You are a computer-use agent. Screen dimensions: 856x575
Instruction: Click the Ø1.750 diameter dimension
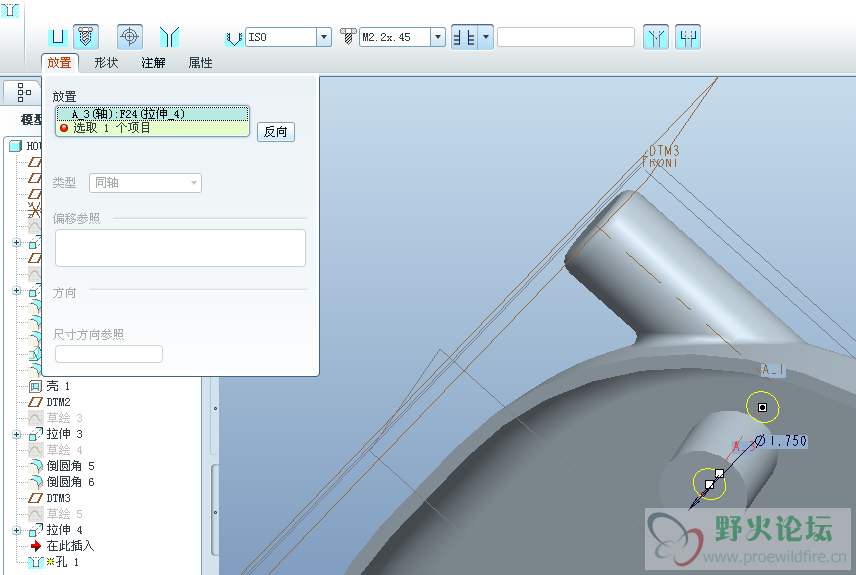pos(781,441)
